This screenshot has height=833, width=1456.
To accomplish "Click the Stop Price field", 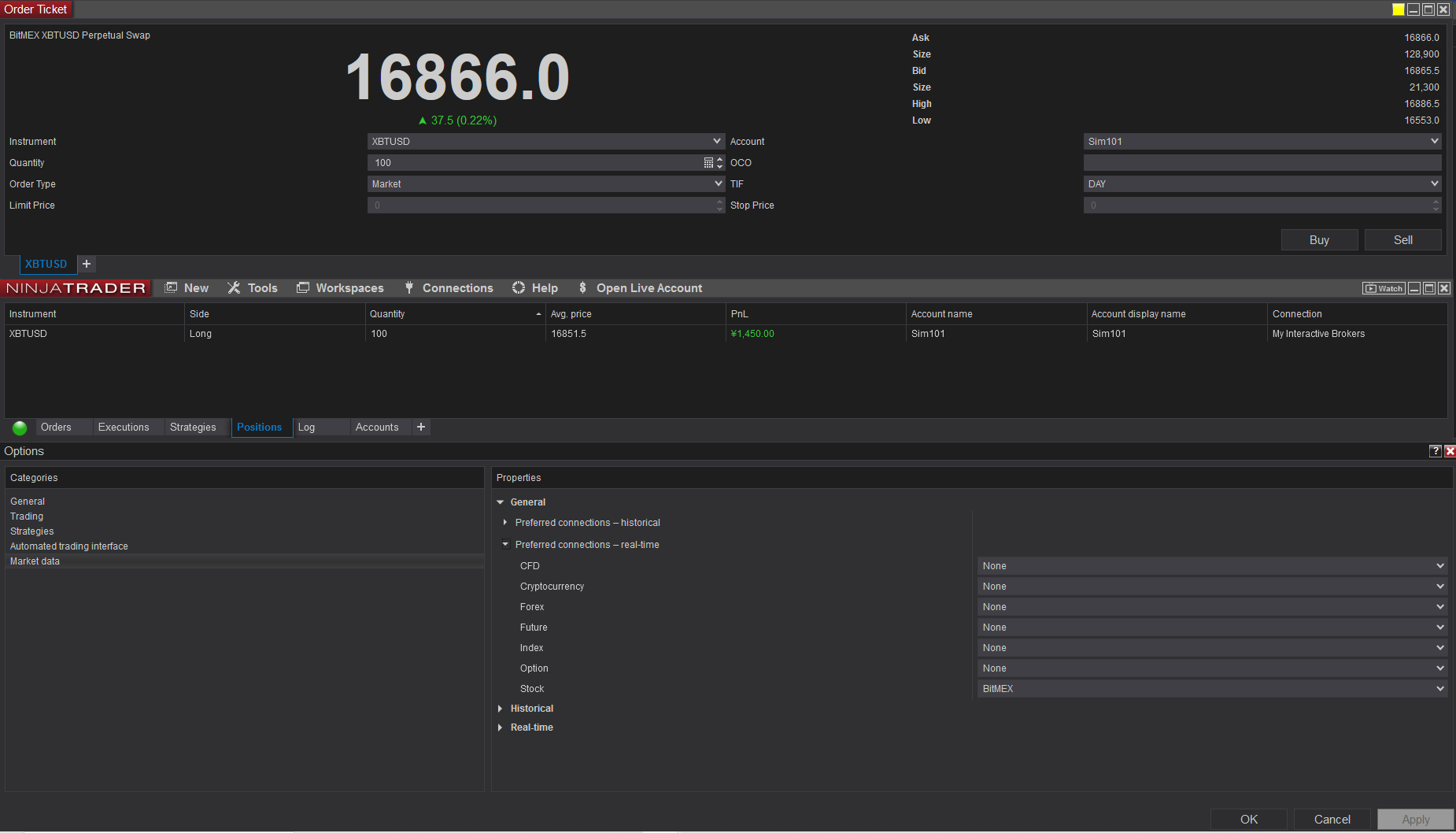I will 1262,205.
